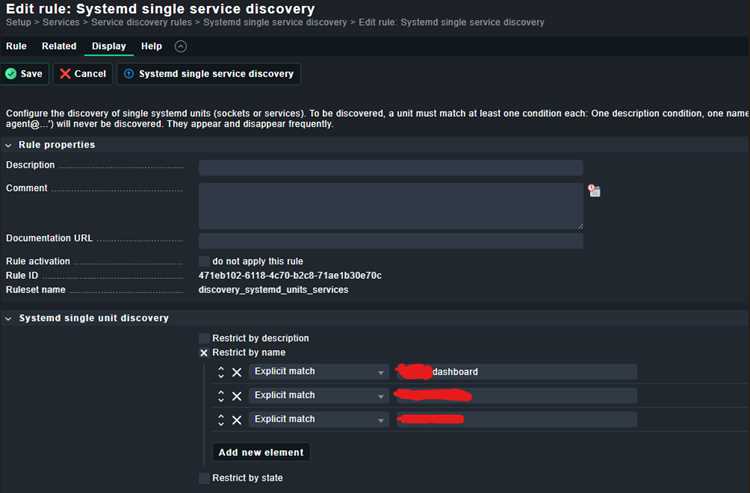Collapse the Rule properties section
The image size is (750, 493).
8,145
